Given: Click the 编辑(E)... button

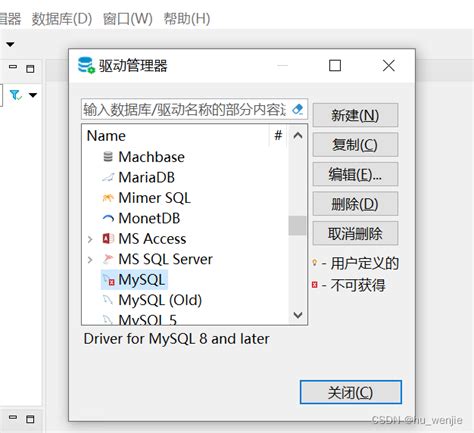Looking at the screenshot, I should click(355, 174).
